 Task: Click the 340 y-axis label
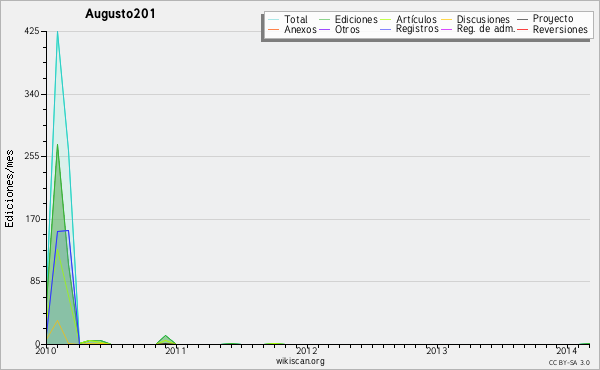point(32,94)
